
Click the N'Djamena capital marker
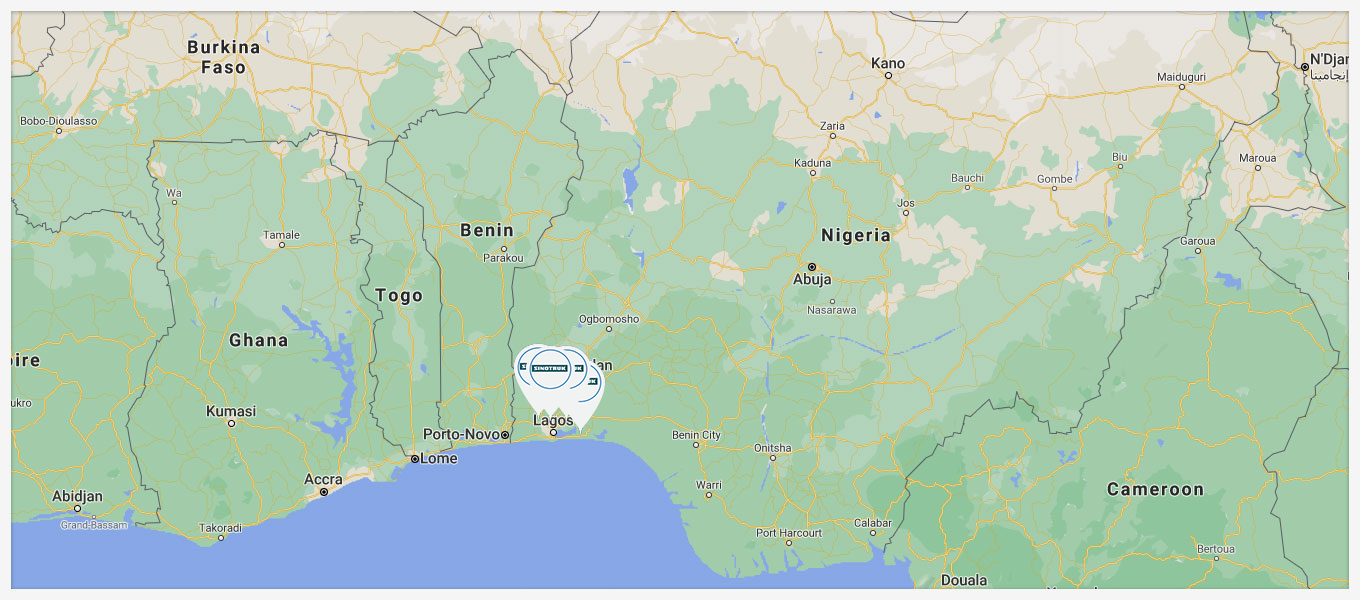click(x=1305, y=67)
